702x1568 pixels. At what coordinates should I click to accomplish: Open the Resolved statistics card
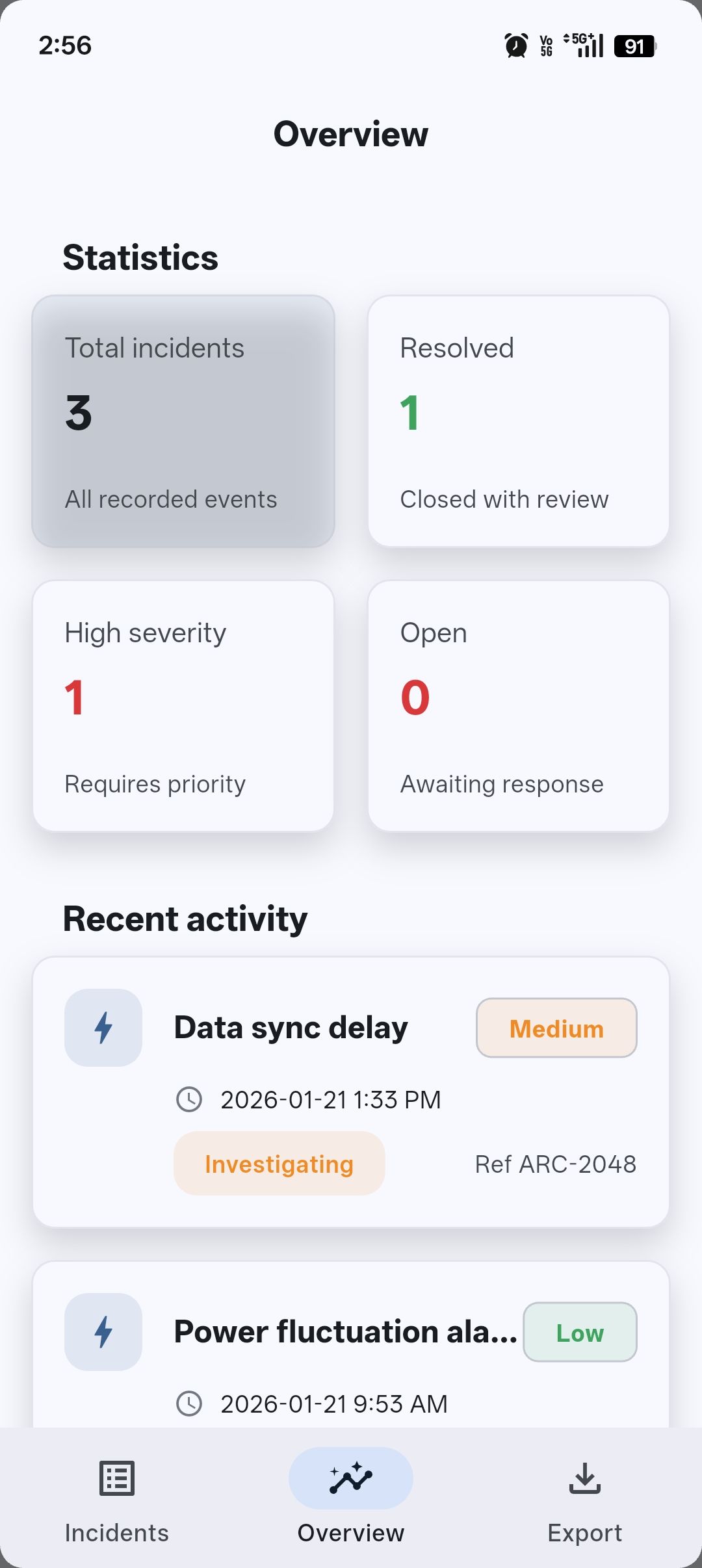pyautogui.click(x=519, y=421)
